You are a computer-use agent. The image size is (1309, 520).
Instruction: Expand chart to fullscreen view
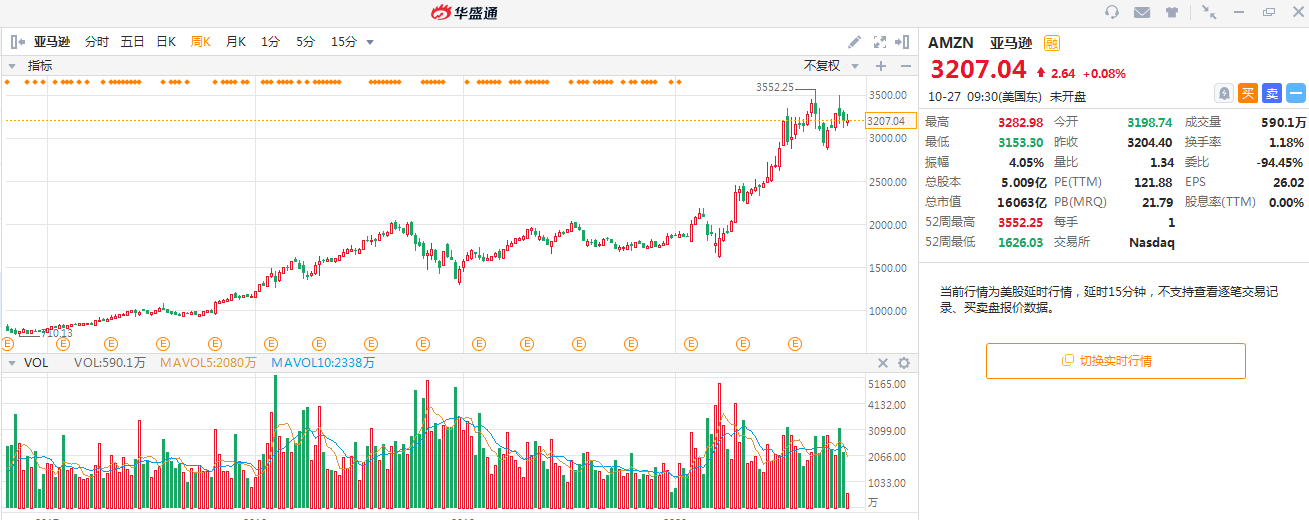(x=880, y=42)
